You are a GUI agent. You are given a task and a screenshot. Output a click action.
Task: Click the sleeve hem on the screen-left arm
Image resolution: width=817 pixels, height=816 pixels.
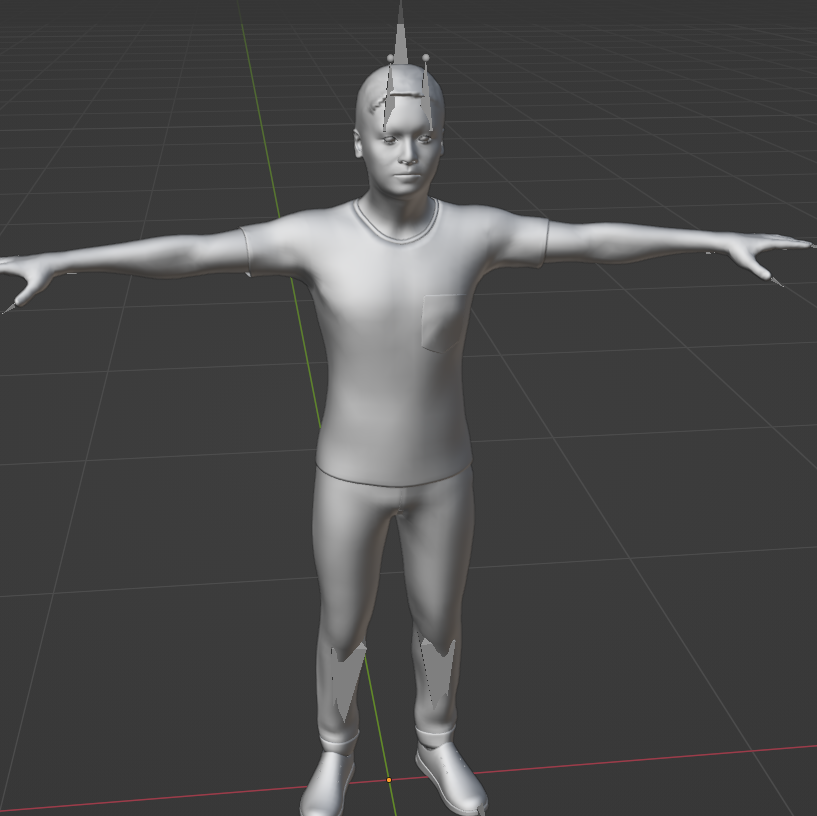coord(246,250)
